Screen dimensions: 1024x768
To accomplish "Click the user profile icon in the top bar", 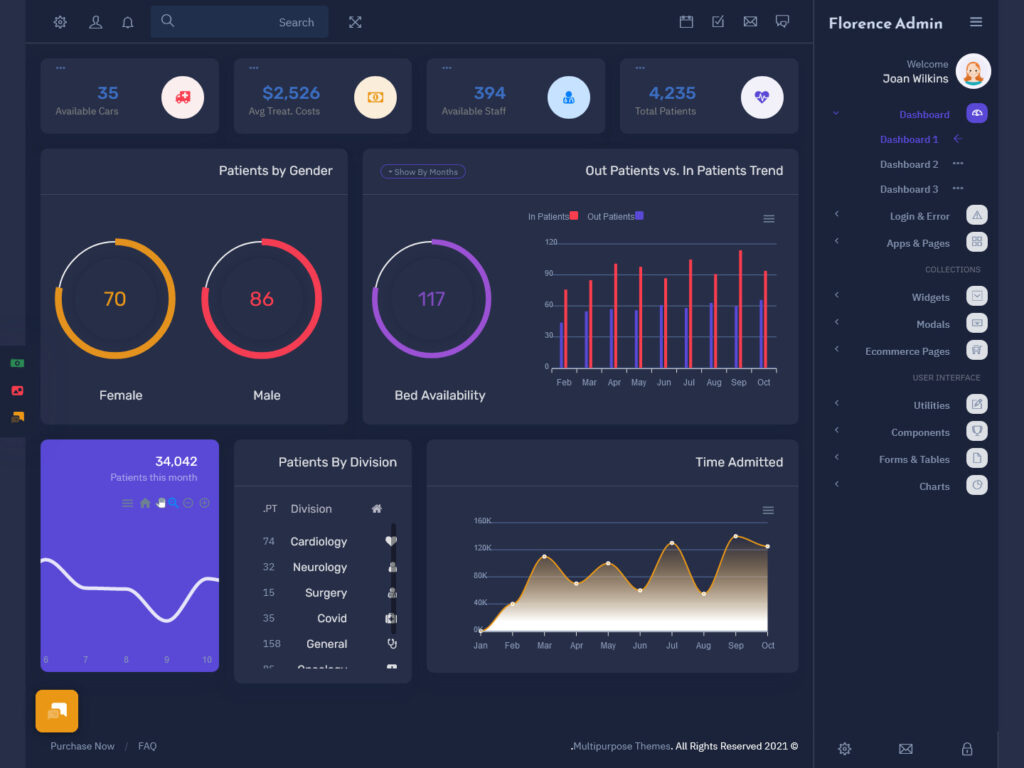I will (x=95, y=21).
